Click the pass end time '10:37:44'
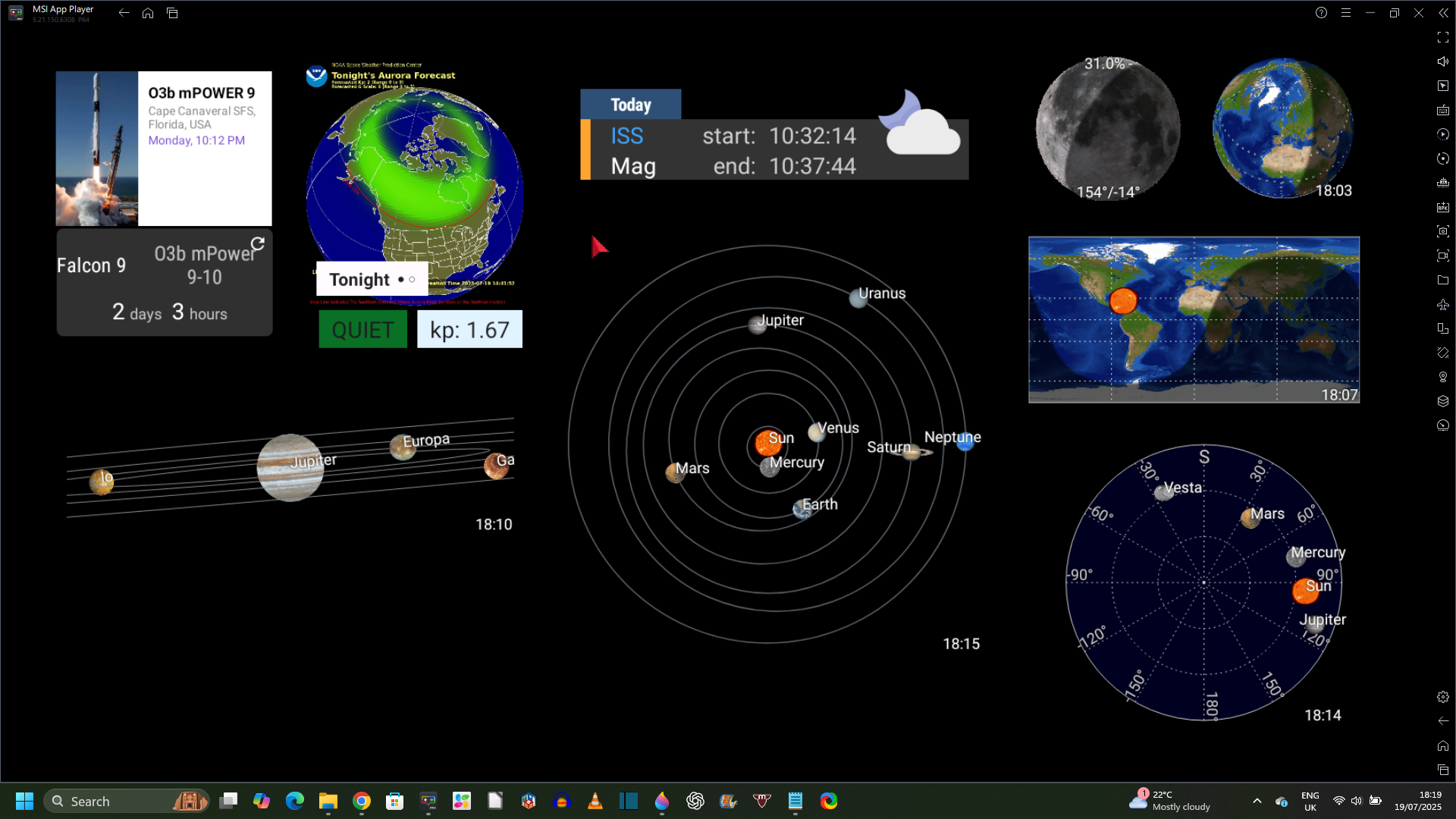 [812, 167]
